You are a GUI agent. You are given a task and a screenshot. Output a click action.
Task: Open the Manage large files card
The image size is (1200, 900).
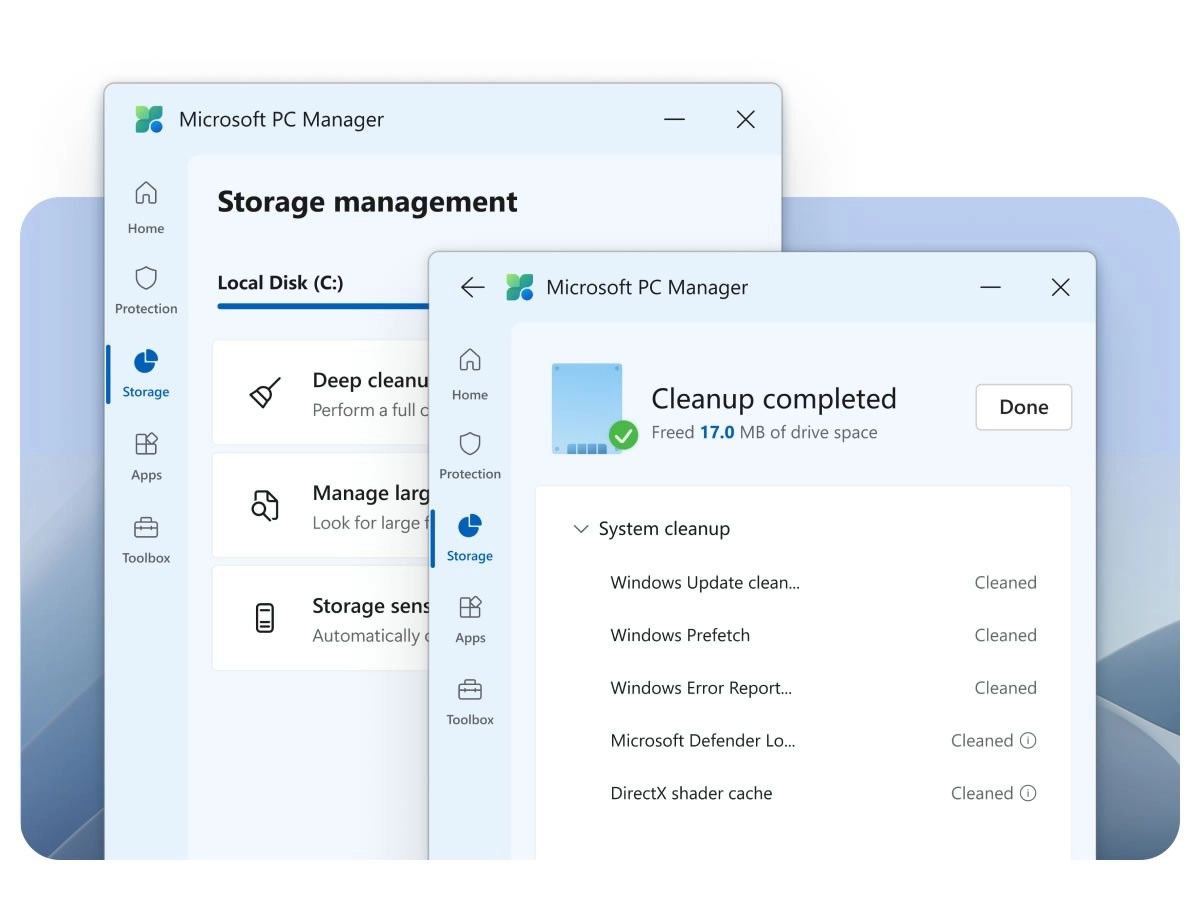click(x=321, y=505)
